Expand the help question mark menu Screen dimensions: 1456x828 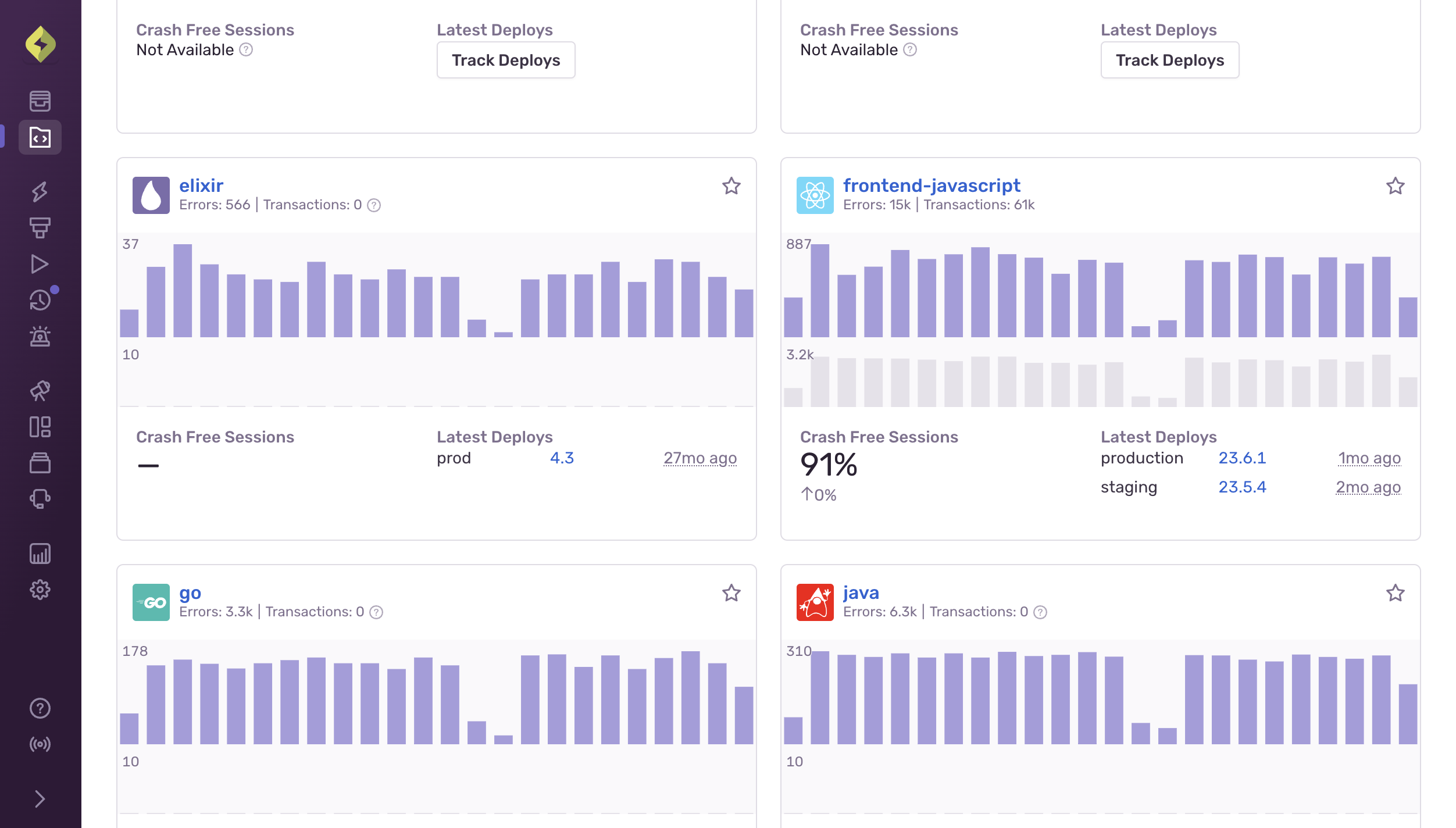[x=39, y=708]
